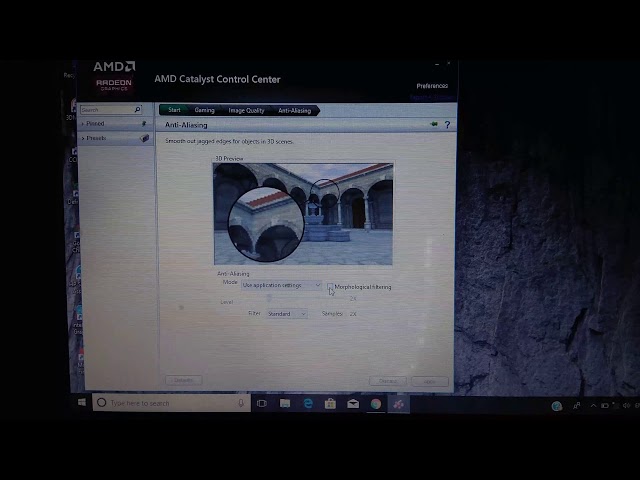Image resolution: width=640 pixels, height=480 pixels.
Task: Go to the Start breadcrumb tab
Action: click(174, 110)
